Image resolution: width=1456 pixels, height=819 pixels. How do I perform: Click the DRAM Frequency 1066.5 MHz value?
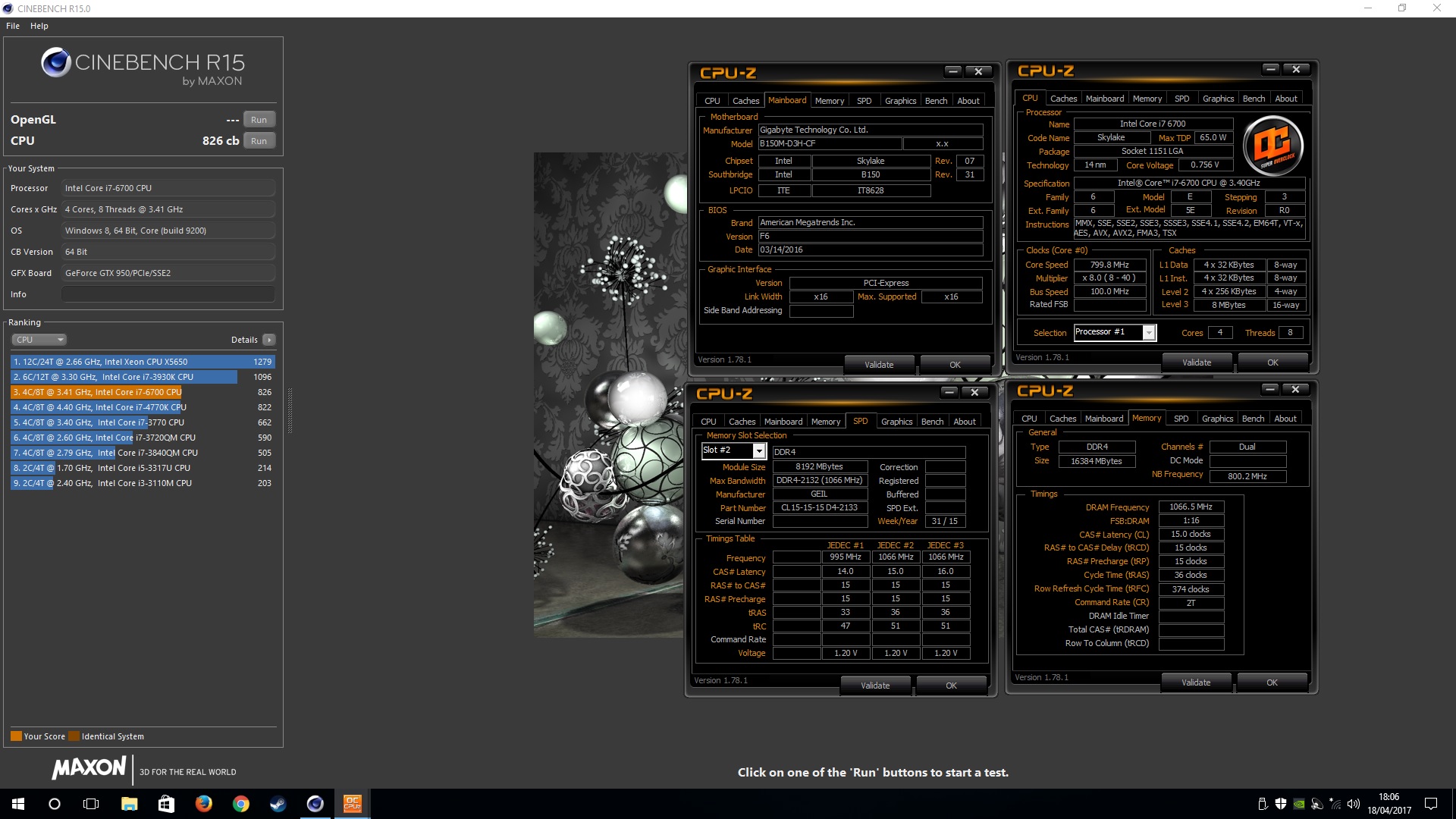[x=1191, y=507]
